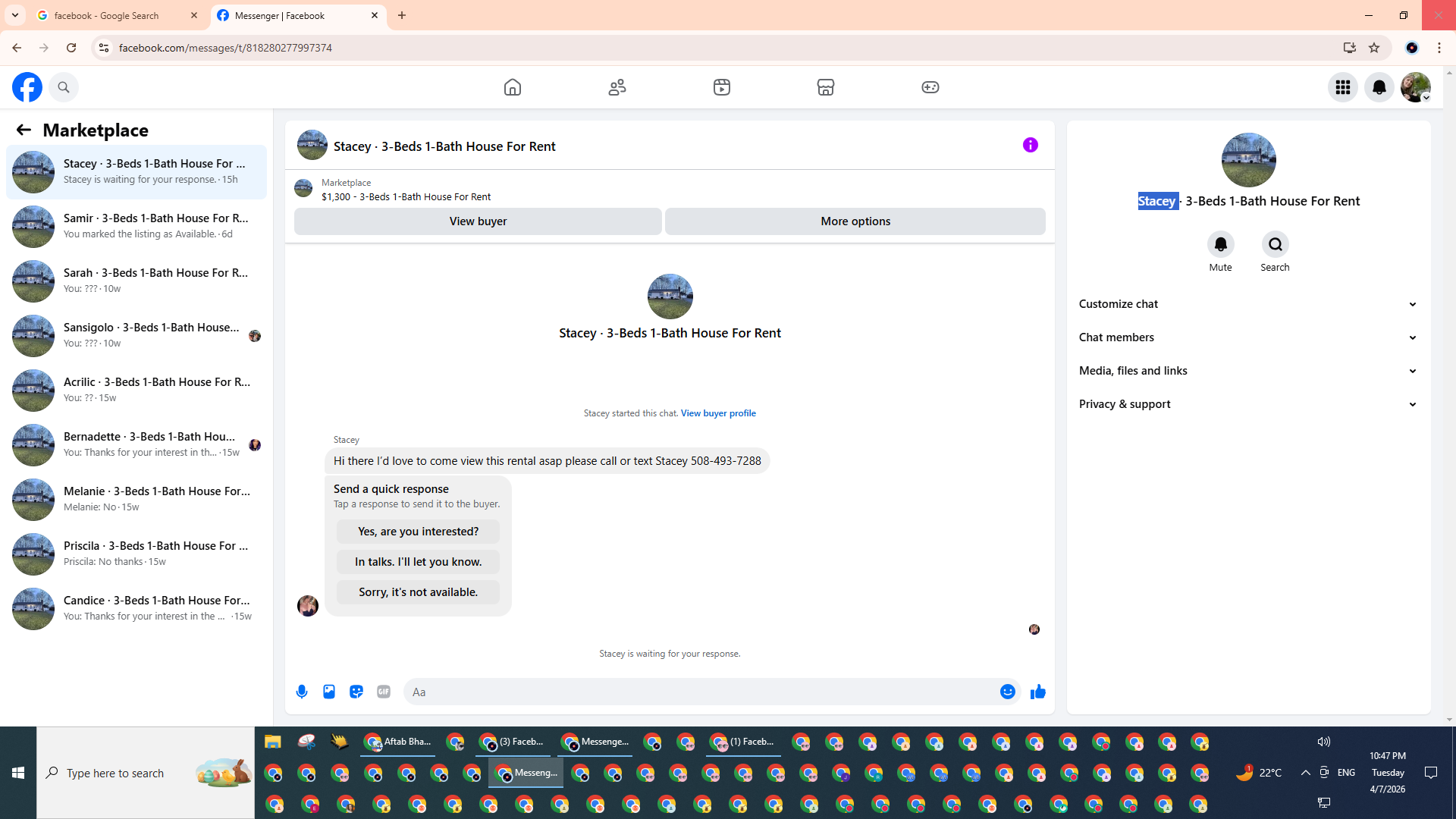Open Chrome's tab search dropdown
The width and height of the screenshot is (1456, 819).
coord(15,15)
